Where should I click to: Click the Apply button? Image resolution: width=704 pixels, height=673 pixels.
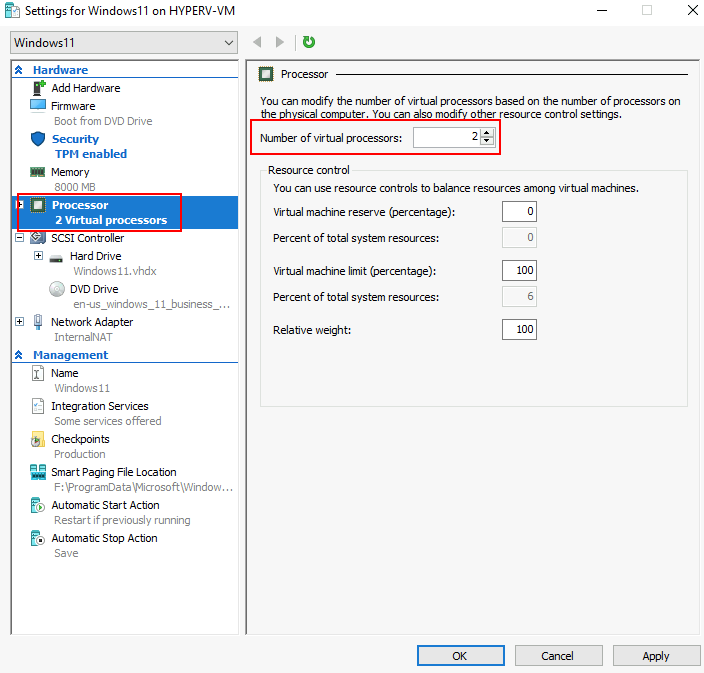[x=656, y=656]
